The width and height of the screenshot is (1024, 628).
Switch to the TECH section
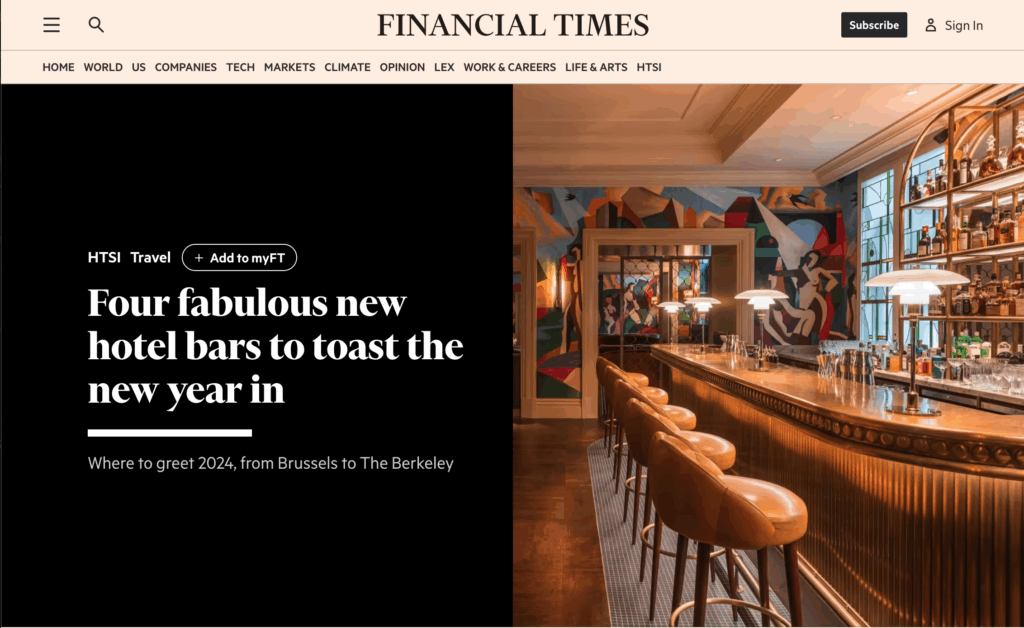coord(240,67)
